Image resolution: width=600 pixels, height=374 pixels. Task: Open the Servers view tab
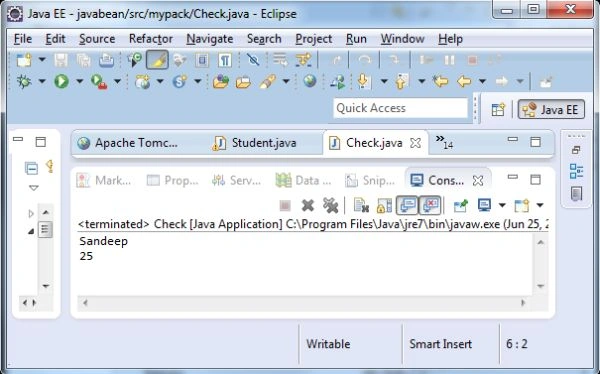[236, 180]
